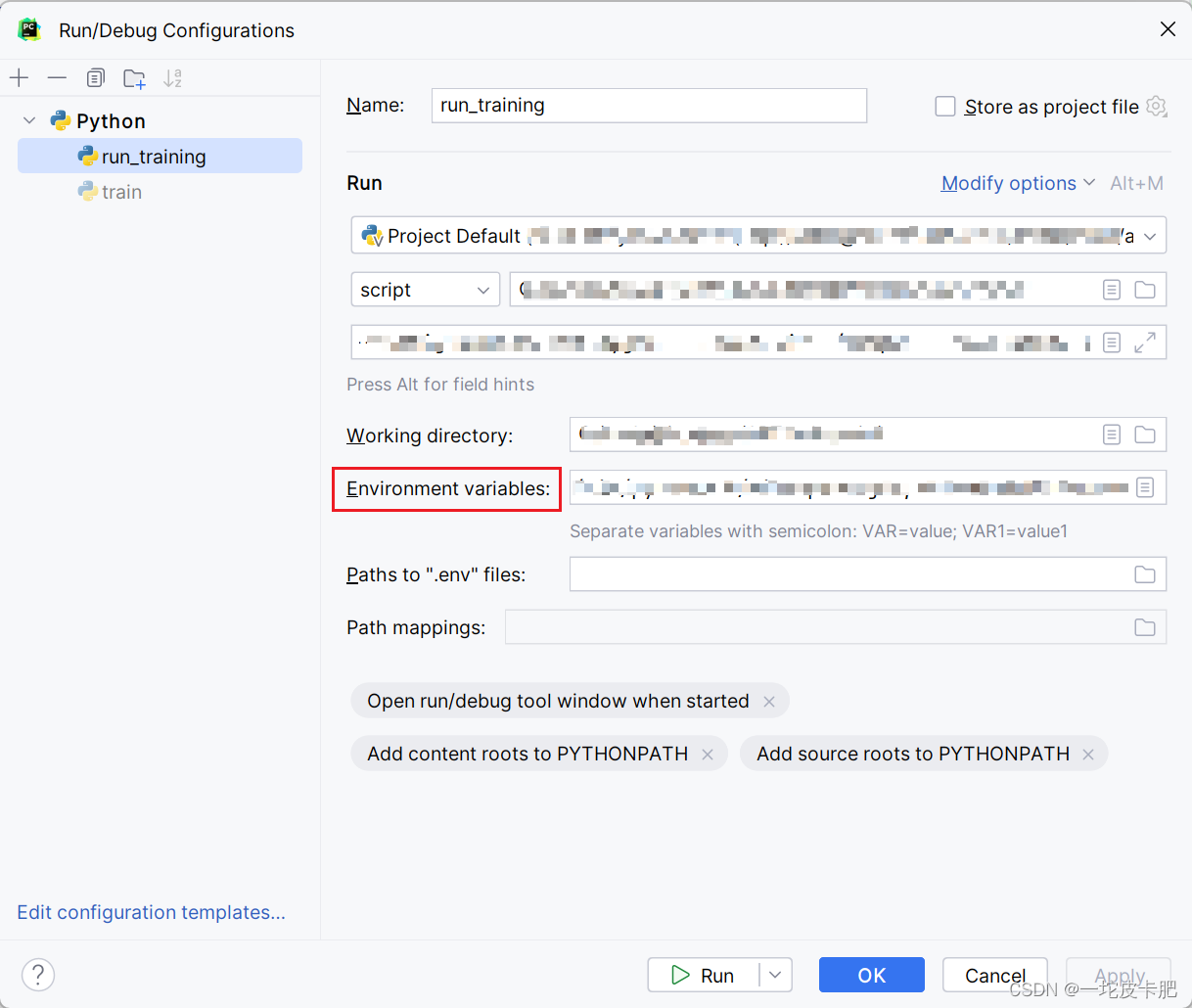This screenshot has width=1192, height=1008.
Task: Open the Environment variables editor
Action: pyautogui.click(x=1144, y=487)
